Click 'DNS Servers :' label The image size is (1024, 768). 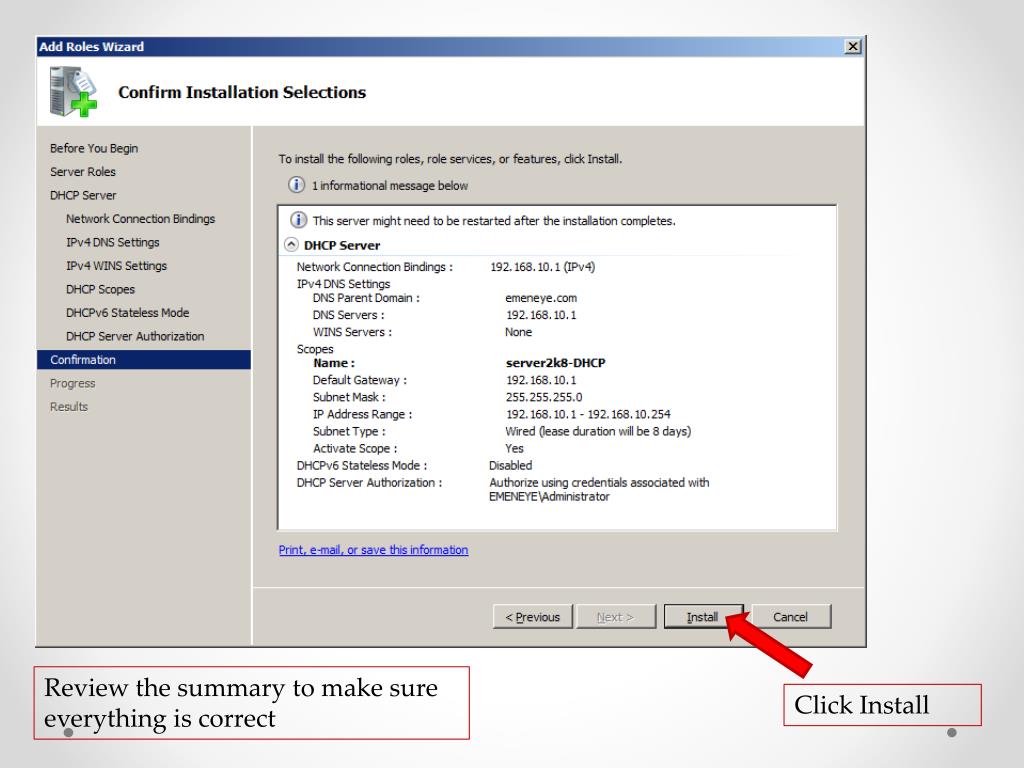click(349, 315)
